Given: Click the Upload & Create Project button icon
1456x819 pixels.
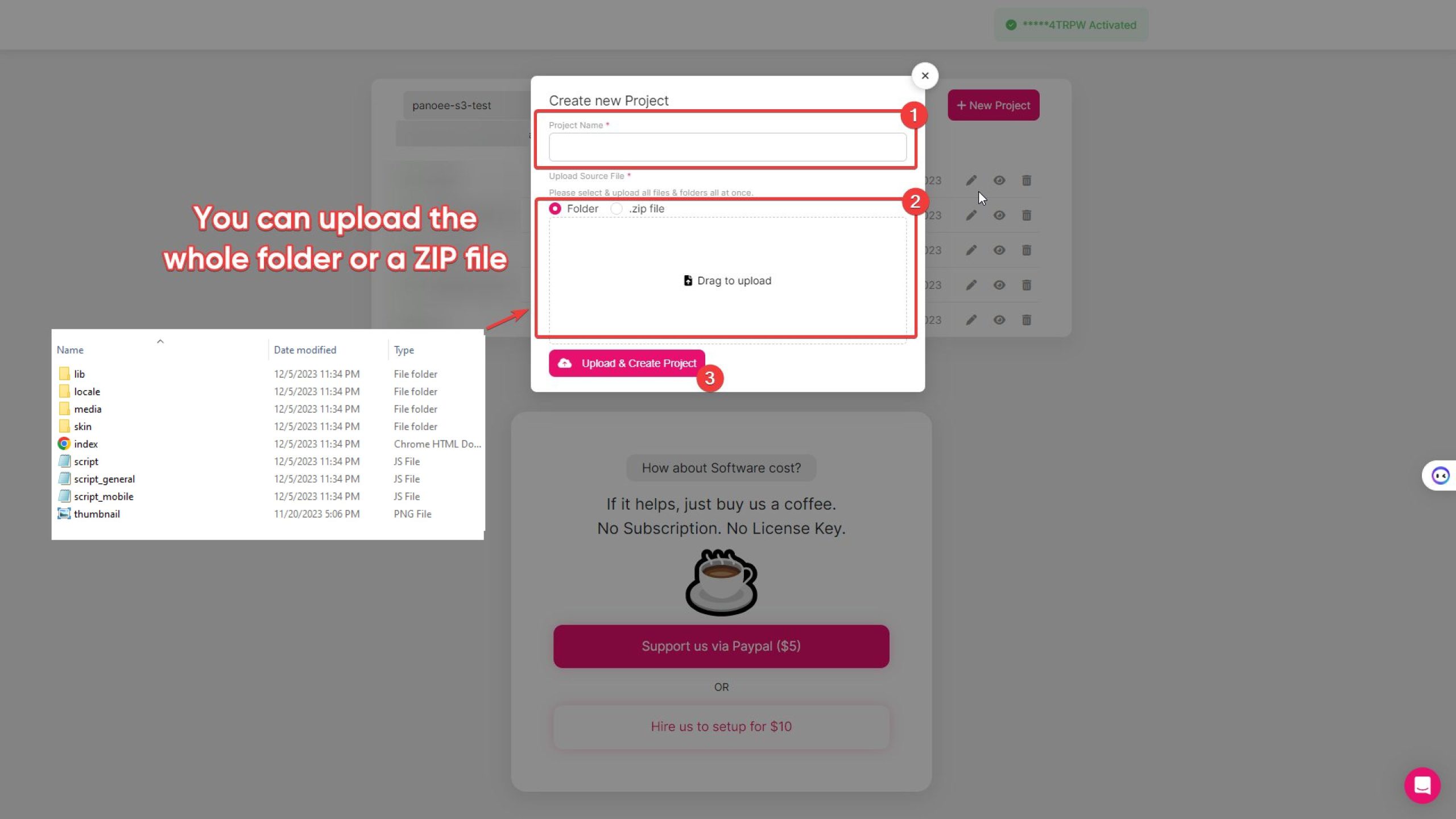Looking at the screenshot, I should pos(565,363).
